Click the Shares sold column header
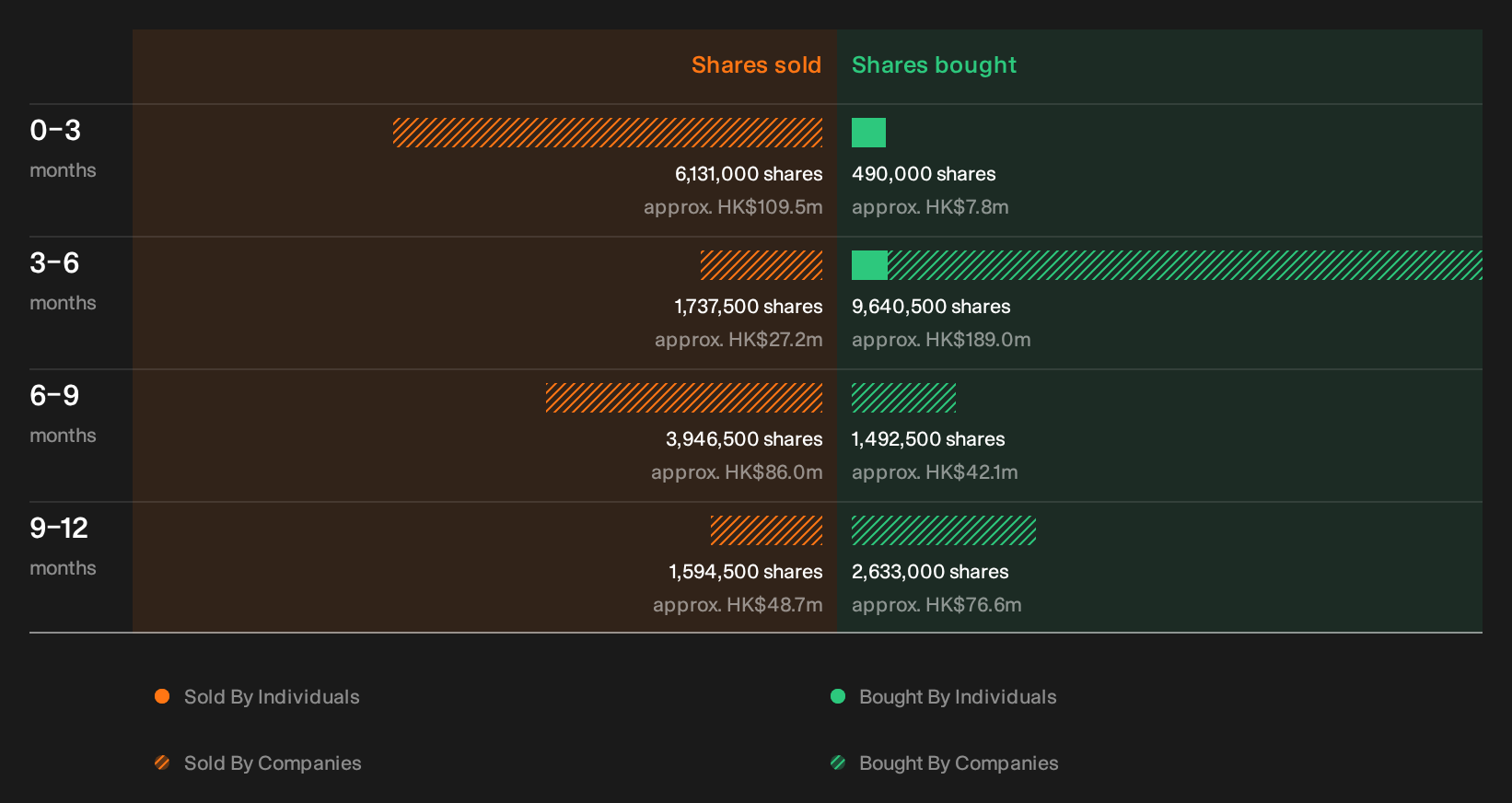Viewport: 1512px width, 803px height. pos(756,65)
